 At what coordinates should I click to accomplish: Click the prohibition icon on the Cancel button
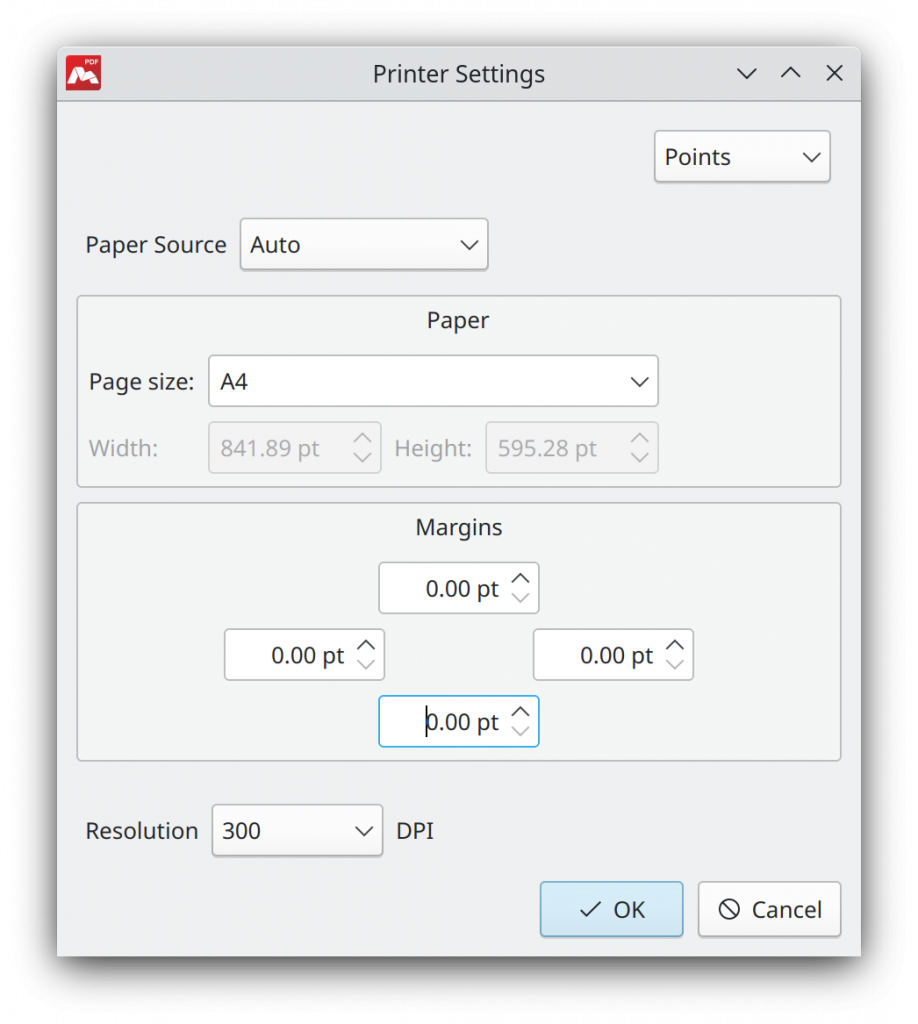731,909
